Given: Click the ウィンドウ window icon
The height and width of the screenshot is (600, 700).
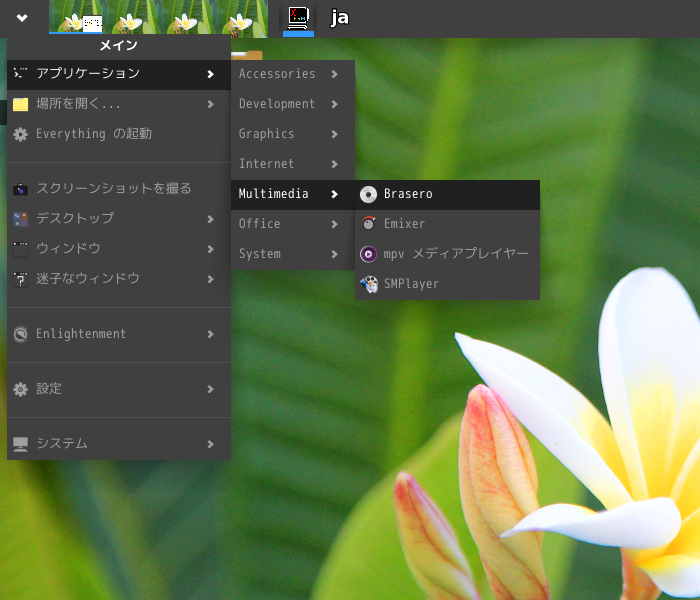Looking at the screenshot, I should pos(21,250).
